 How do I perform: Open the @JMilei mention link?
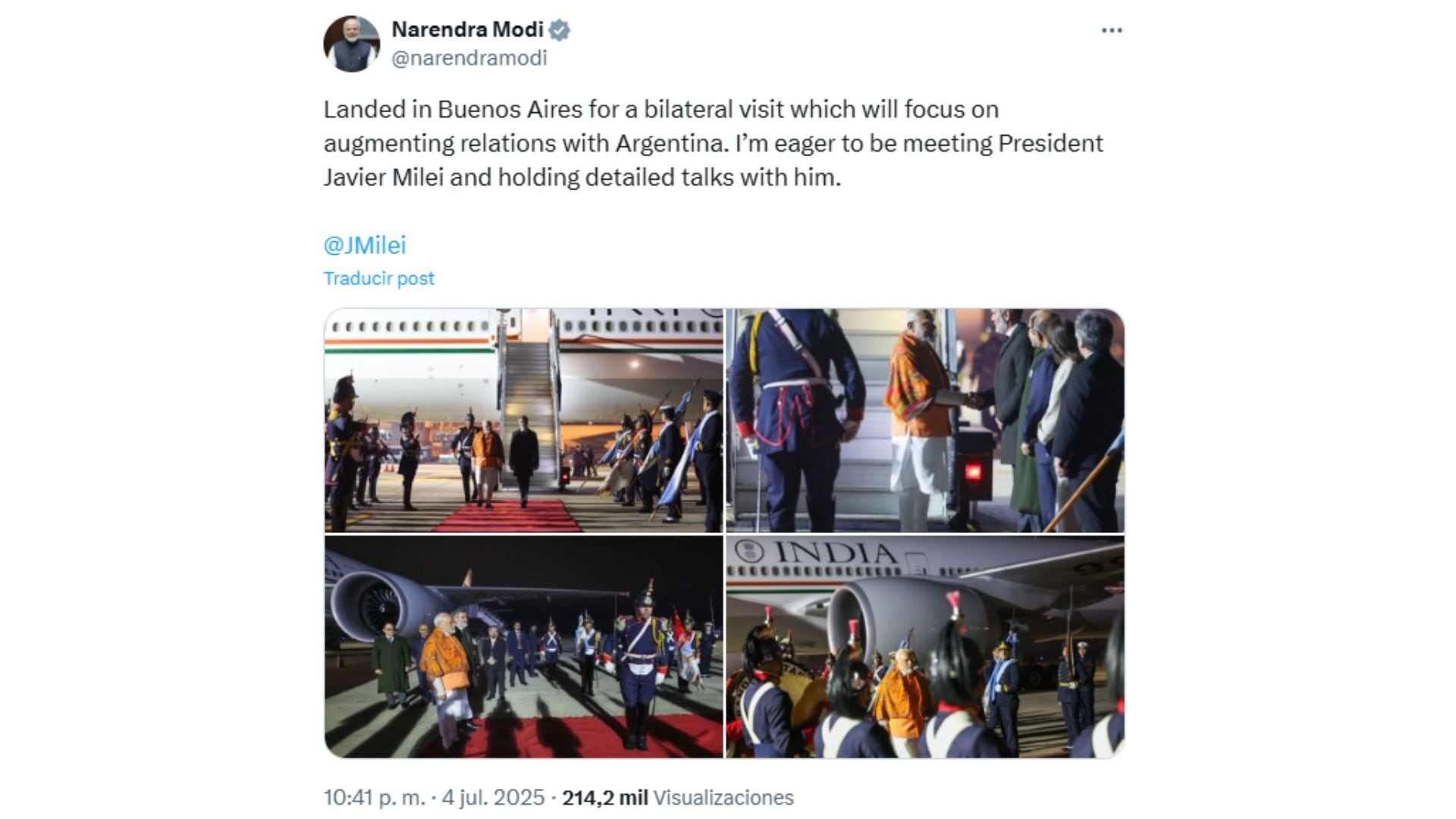365,245
